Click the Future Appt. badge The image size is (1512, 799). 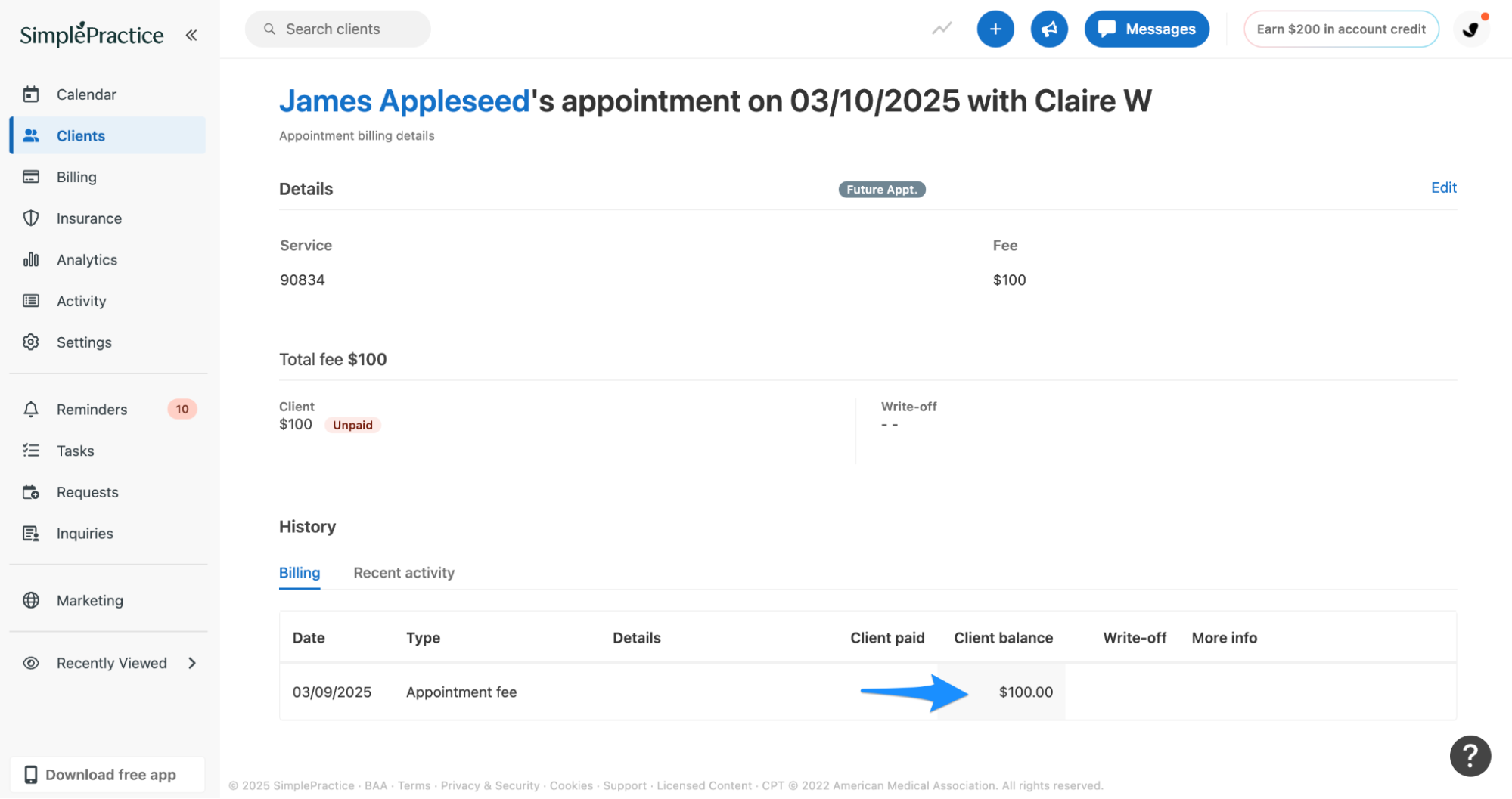coord(882,190)
